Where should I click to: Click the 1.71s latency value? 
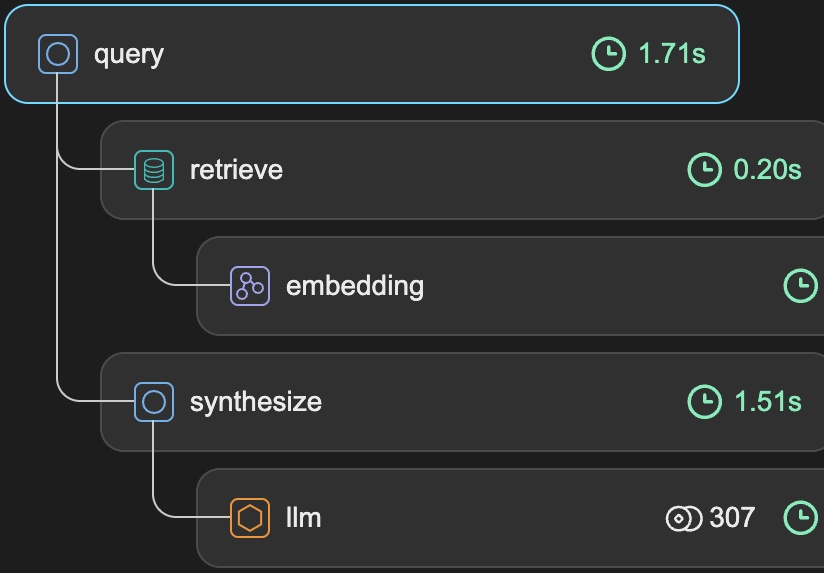672,54
